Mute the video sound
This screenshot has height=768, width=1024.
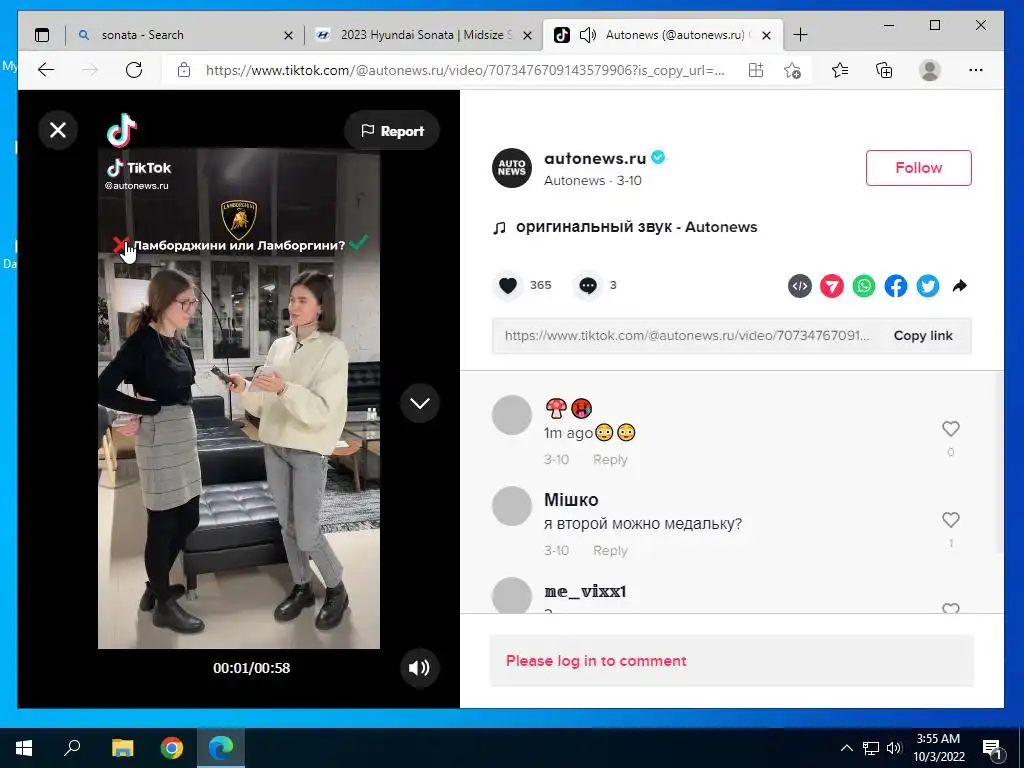[x=419, y=667]
